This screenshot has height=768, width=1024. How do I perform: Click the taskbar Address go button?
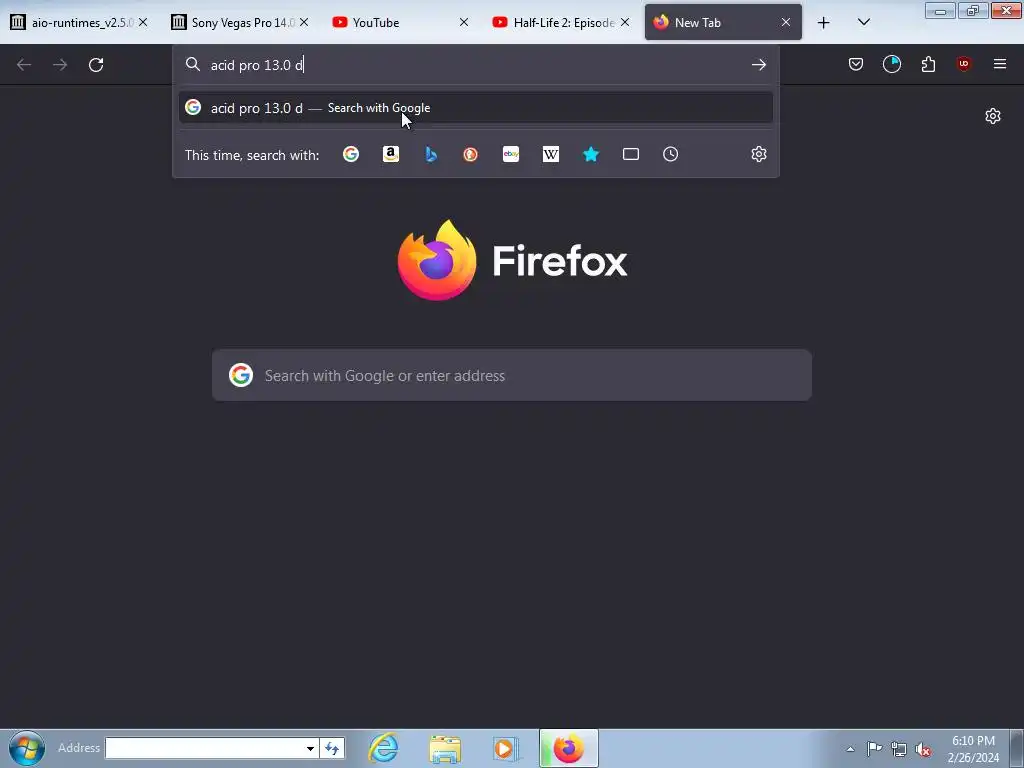click(332, 748)
